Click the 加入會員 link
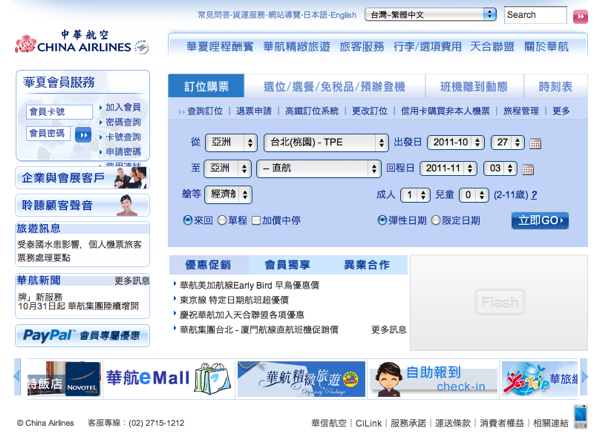600x443 pixels. pos(123,107)
